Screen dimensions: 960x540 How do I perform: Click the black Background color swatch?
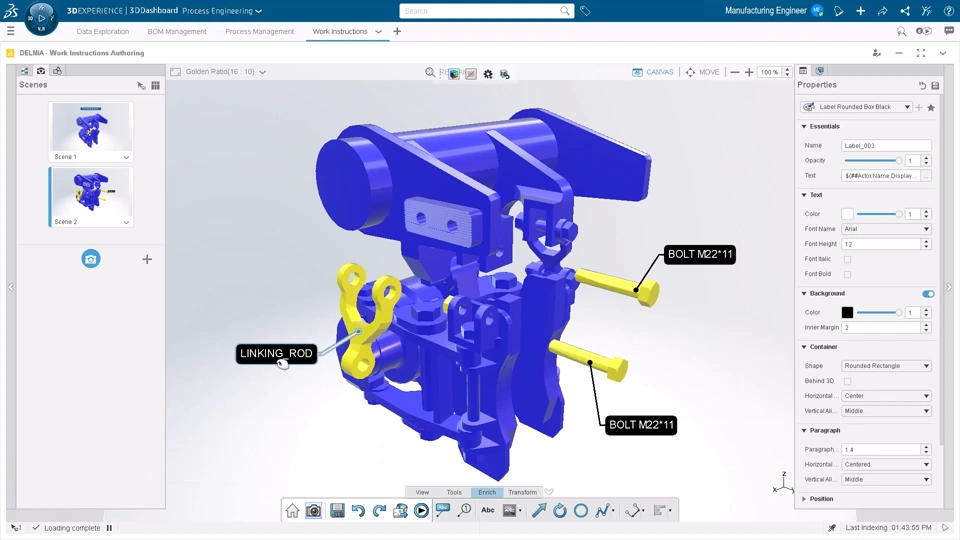coord(847,313)
